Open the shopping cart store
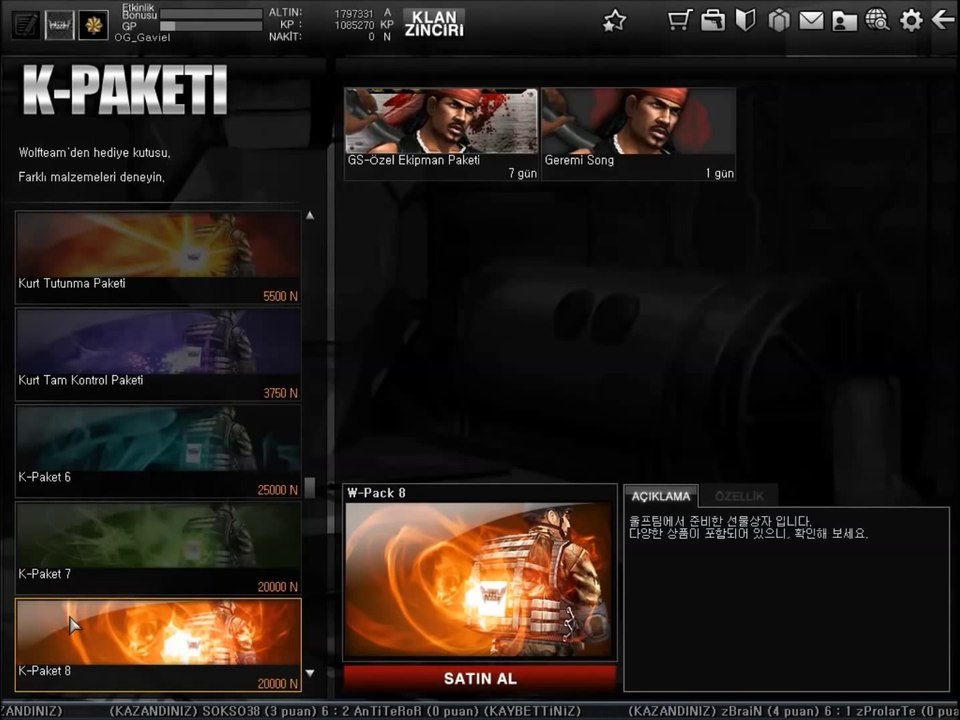This screenshot has width=960, height=720. 680,20
